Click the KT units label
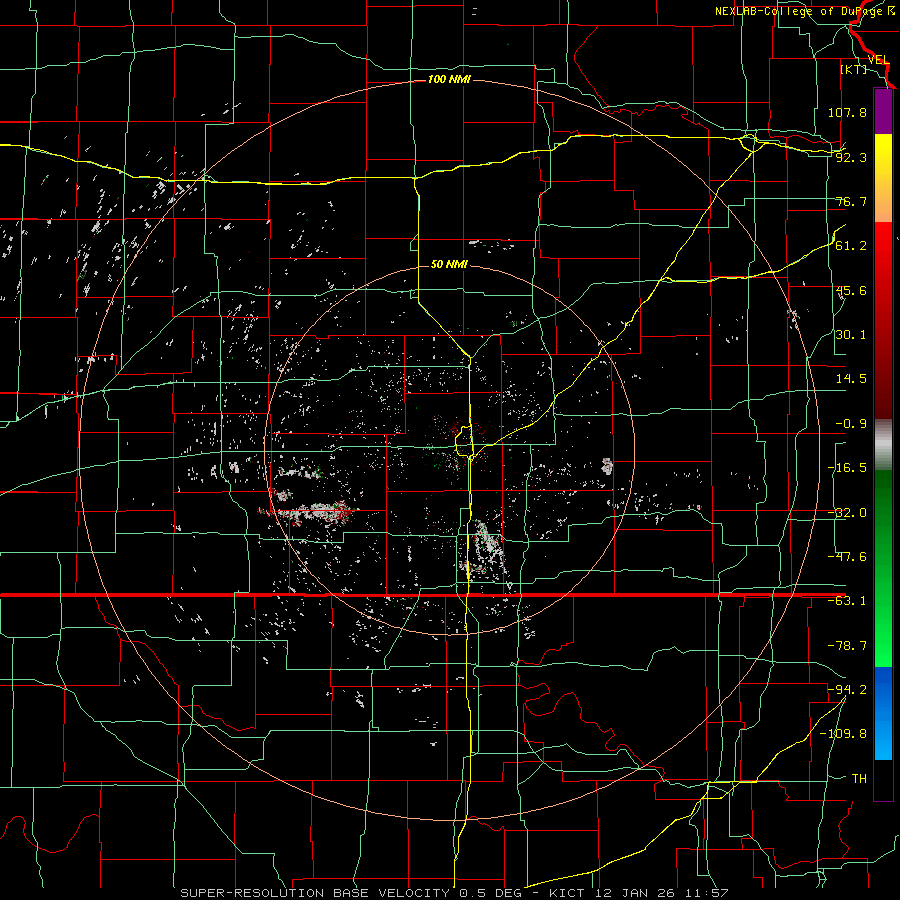Image resolution: width=900 pixels, height=900 pixels. (x=854, y=69)
